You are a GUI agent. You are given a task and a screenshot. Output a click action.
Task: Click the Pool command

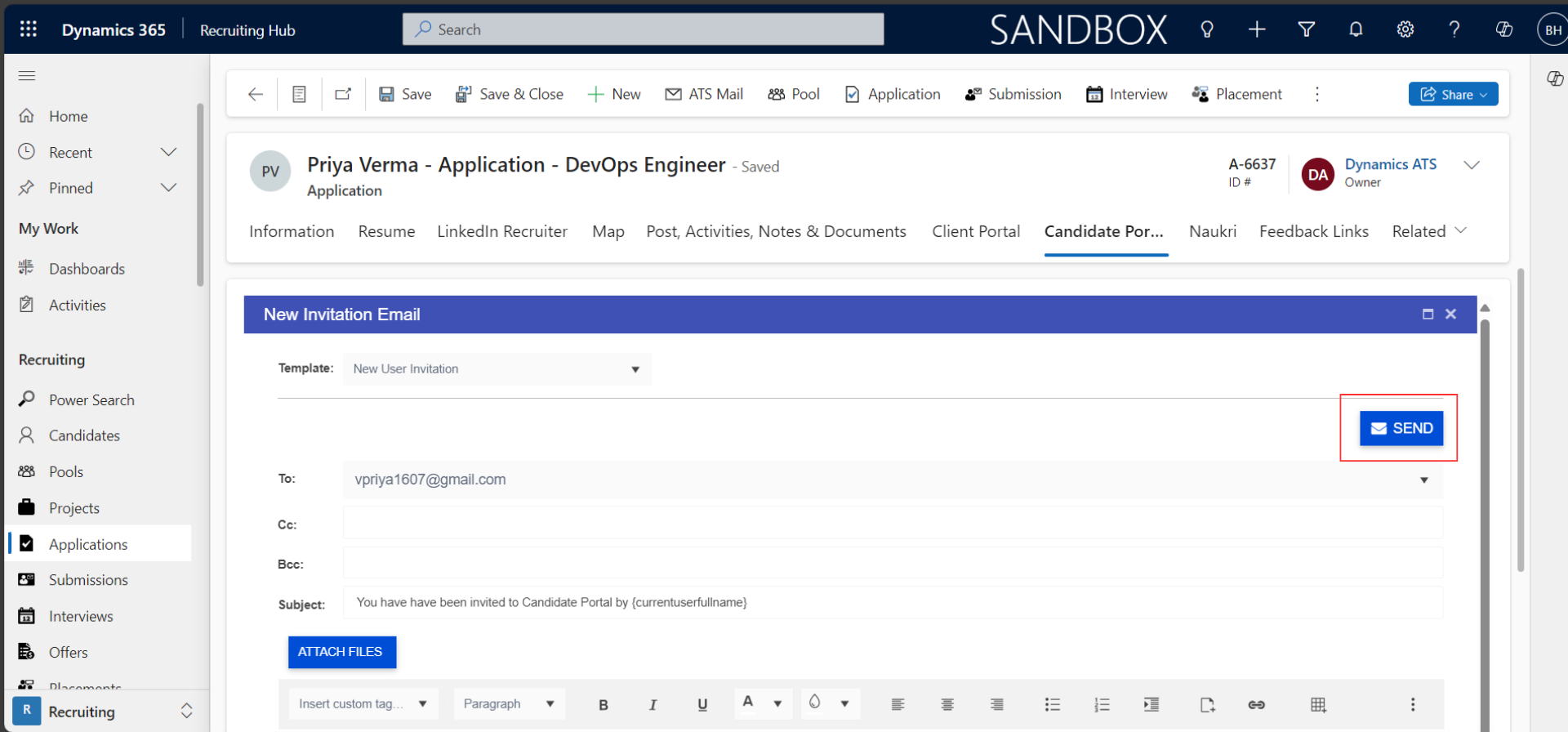[x=794, y=94]
